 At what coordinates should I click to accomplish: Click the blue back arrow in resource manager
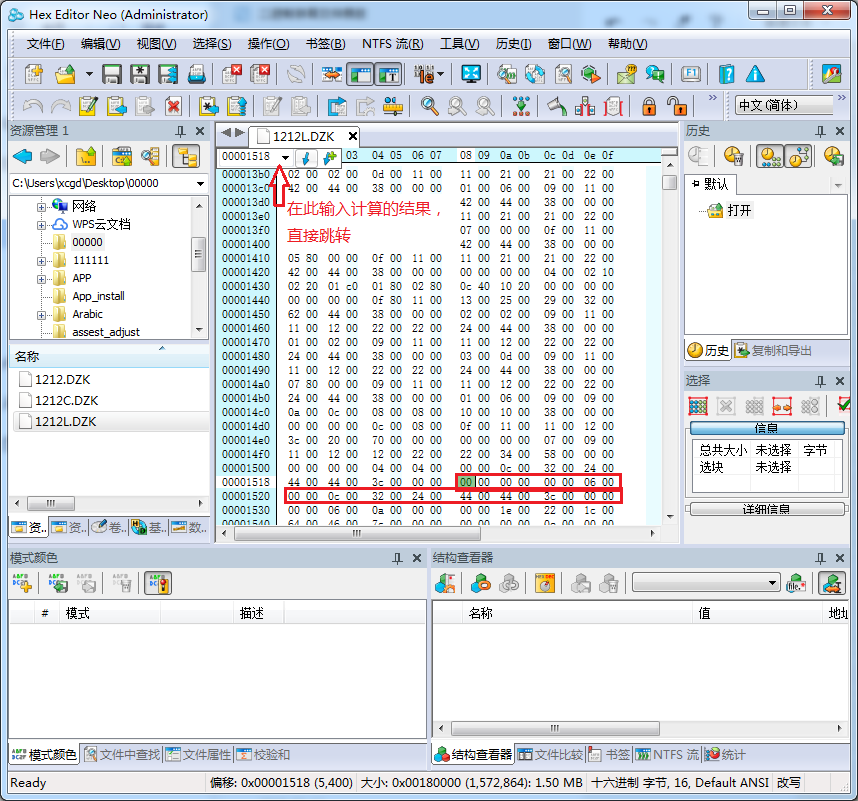click(22, 156)
